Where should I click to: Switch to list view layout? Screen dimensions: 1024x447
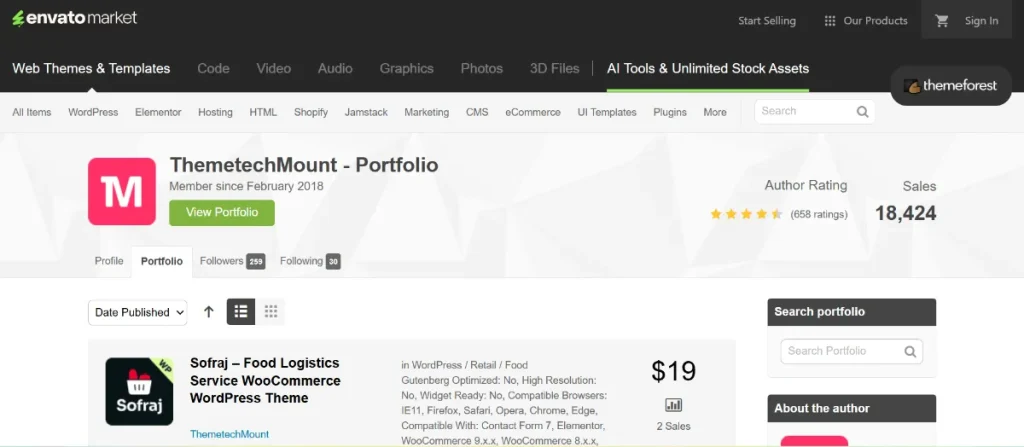[241, 312]
